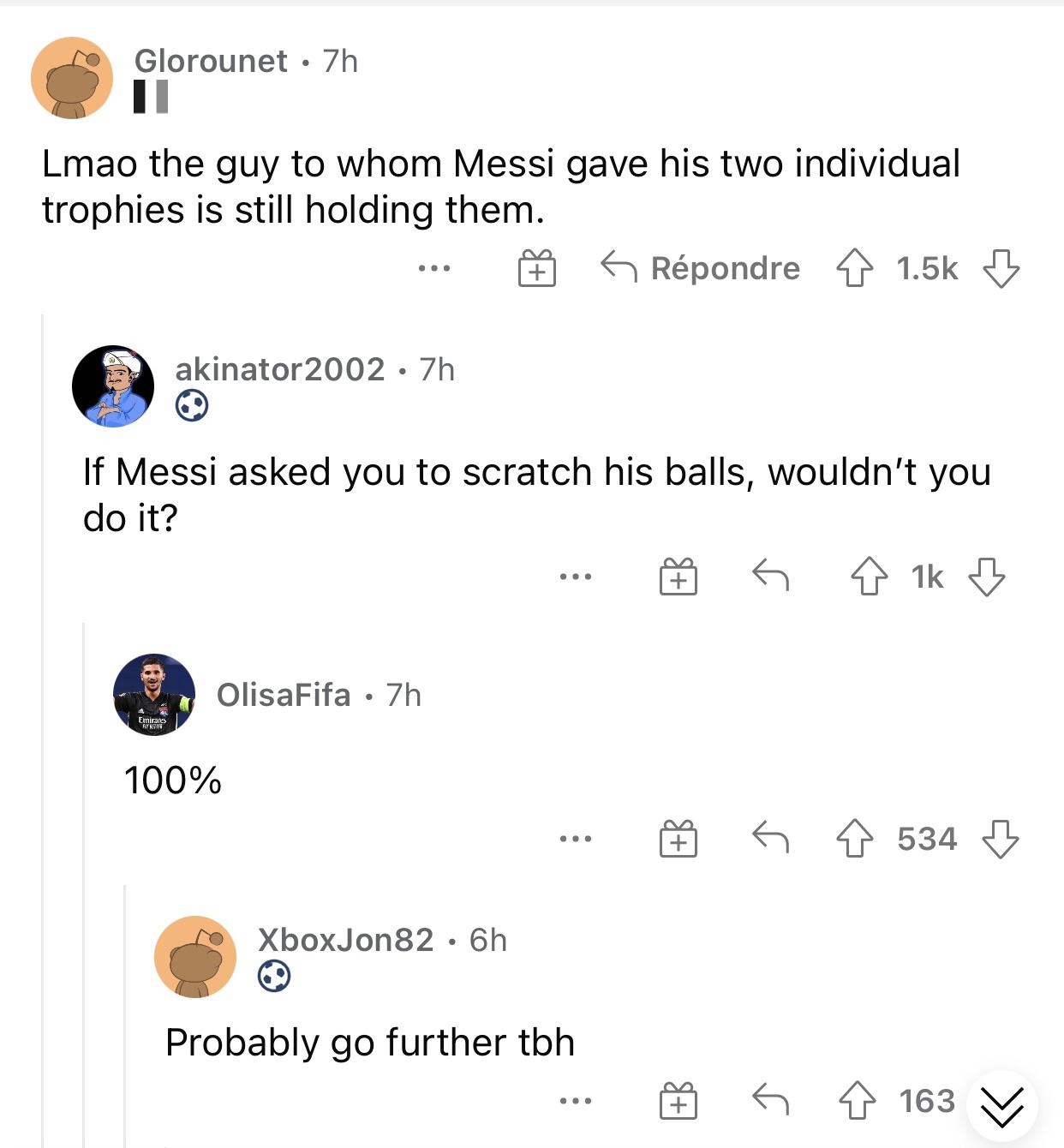Image resolution: width=1064 pixels, height=1148 pixels.
Task: Click Répondre on Glorounet's comment
Action: (701, 268)
